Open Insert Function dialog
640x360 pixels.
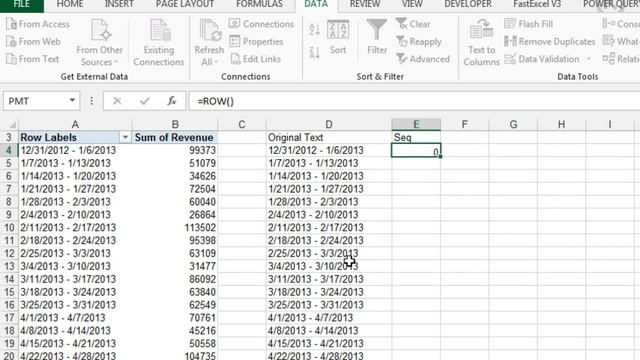click(x=172, y=101)
